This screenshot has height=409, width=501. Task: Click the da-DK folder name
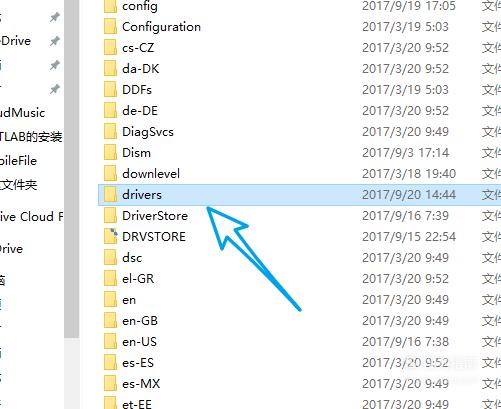(x=141, y=69)
